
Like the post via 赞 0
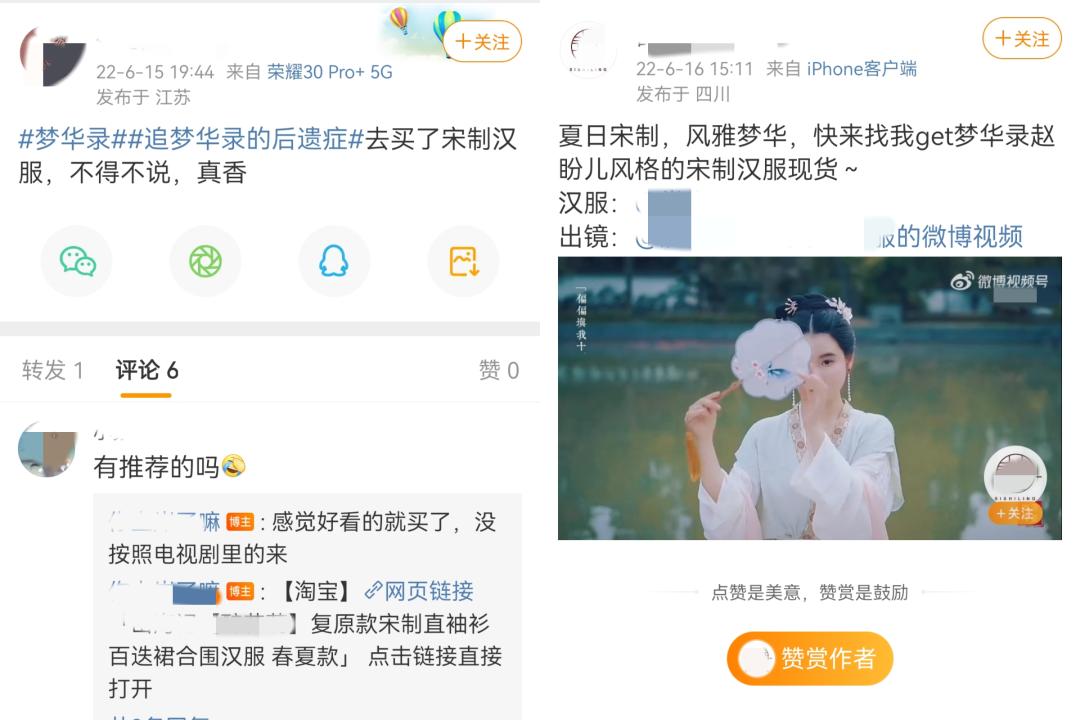click(x=499, y=371)
